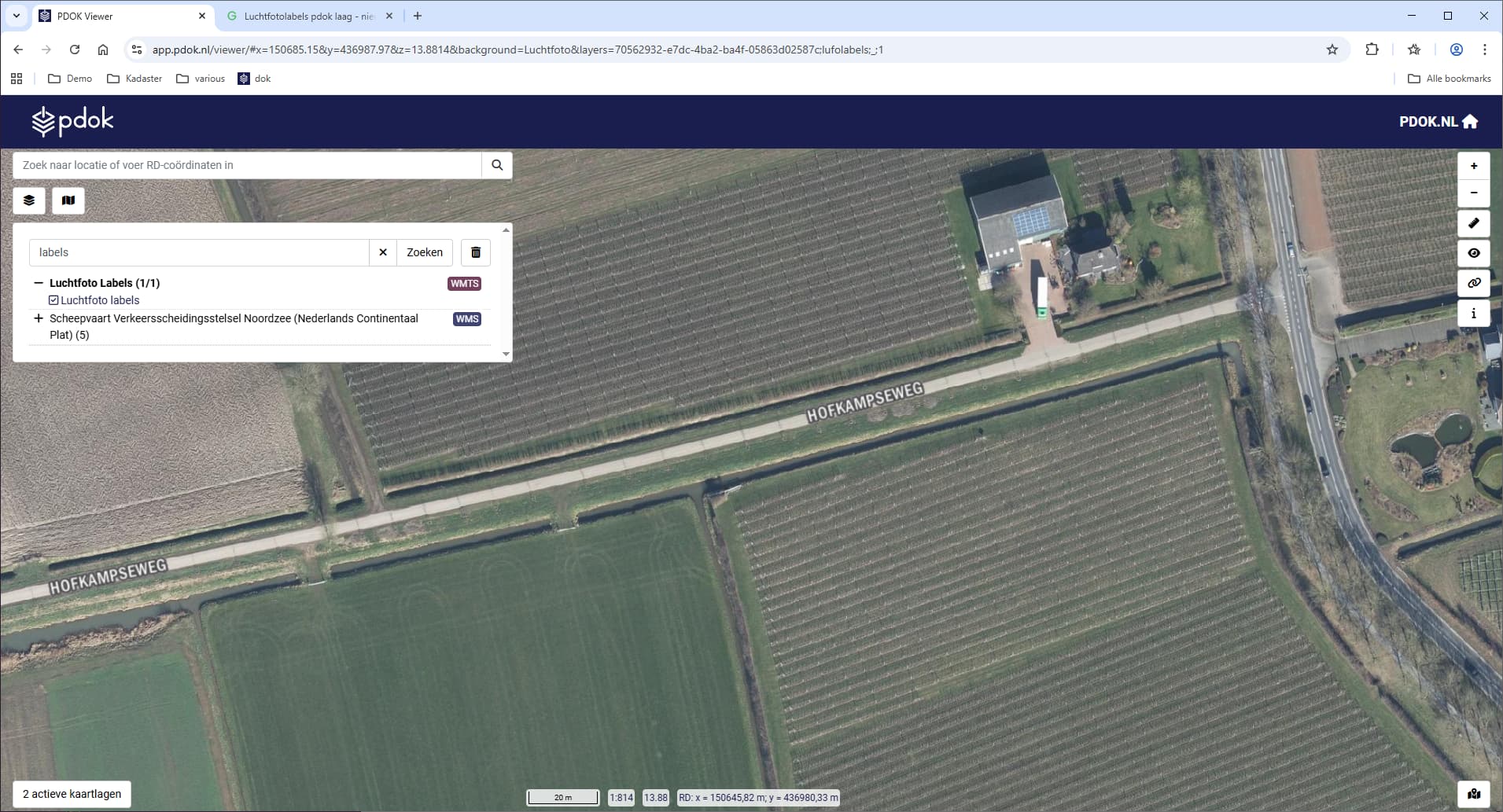Open the info tool button
Viewport: 1503px width, 812px height.
pos(1473,313)
